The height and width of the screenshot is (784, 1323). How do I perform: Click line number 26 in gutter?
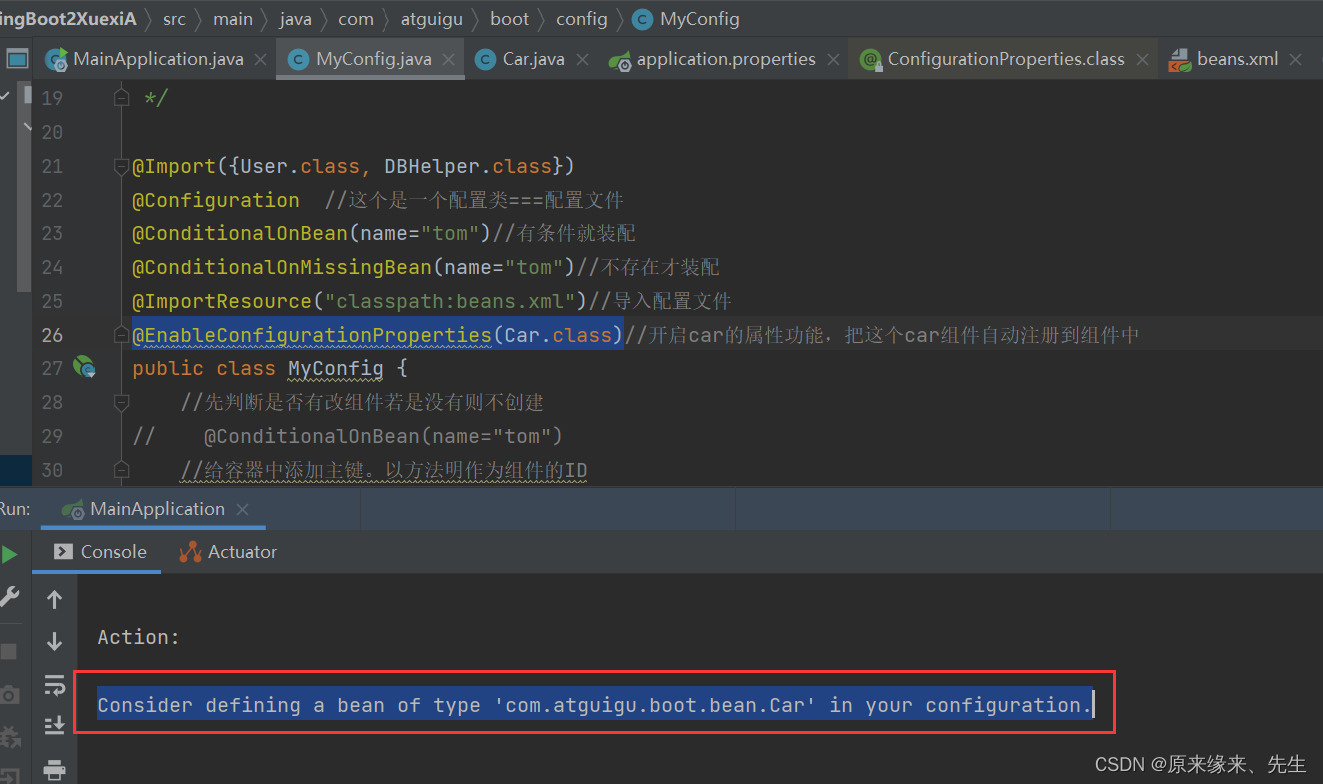coord(51,335)
